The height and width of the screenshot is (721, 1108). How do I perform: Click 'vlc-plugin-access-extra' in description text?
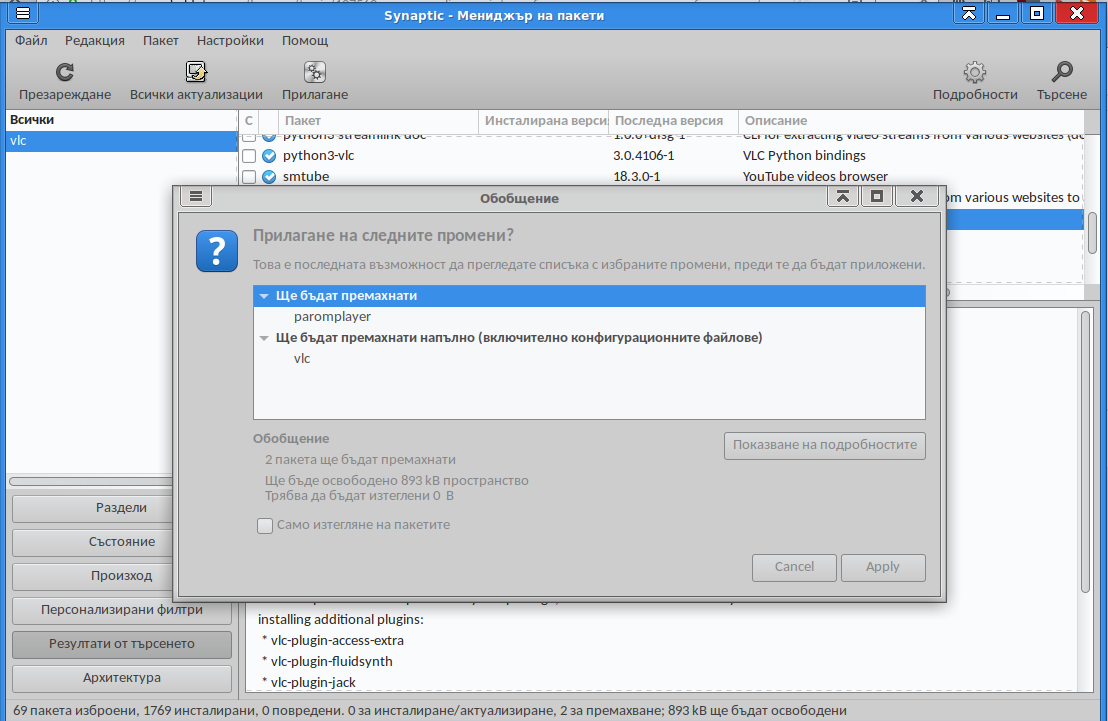tap(337, 640)
